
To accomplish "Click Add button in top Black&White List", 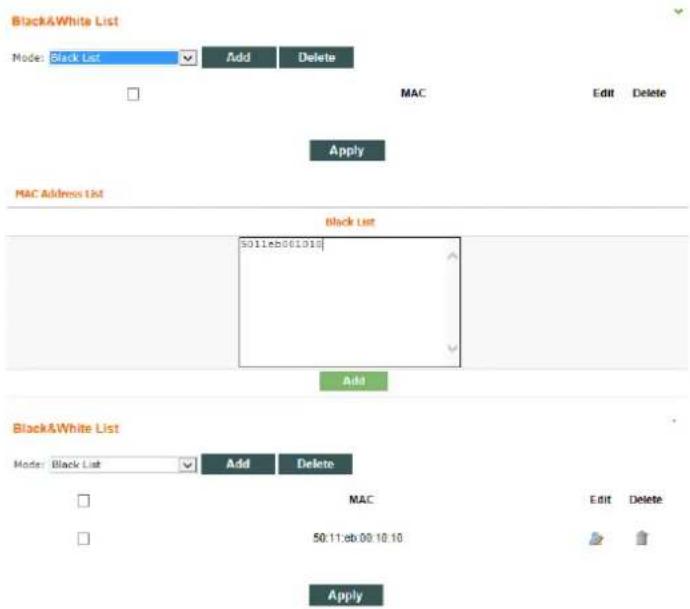I will tap(239, 57).
